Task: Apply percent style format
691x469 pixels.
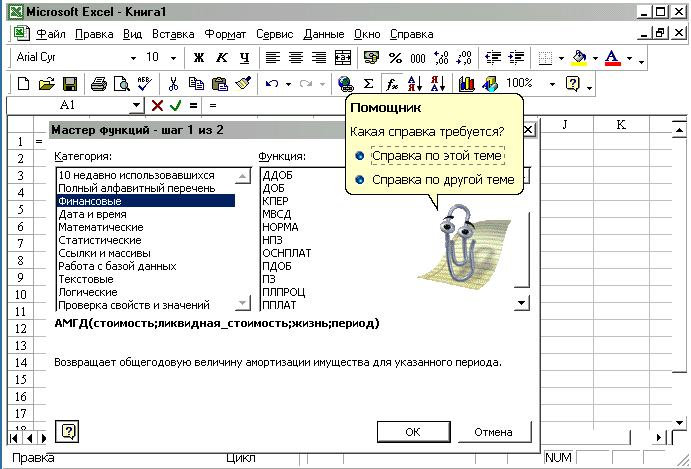Action: pyautogui.click(x=395, y=58)
